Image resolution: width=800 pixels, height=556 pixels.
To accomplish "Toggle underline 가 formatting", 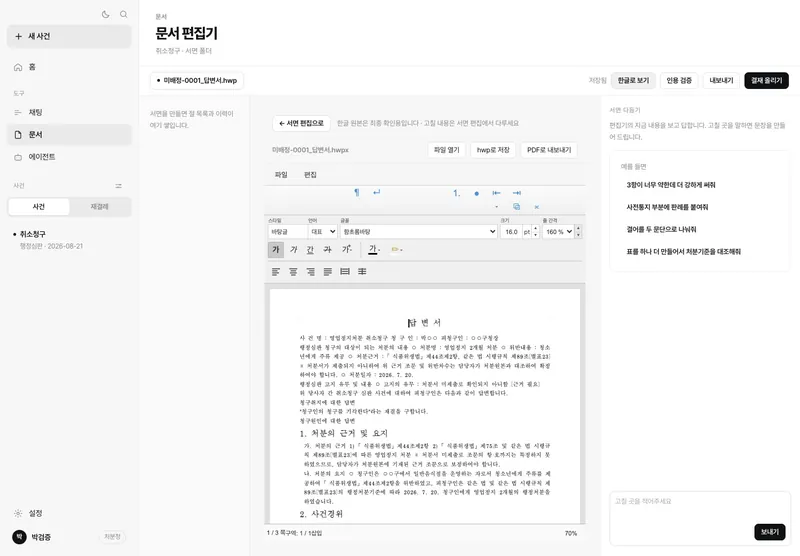I will coord(310,249).
